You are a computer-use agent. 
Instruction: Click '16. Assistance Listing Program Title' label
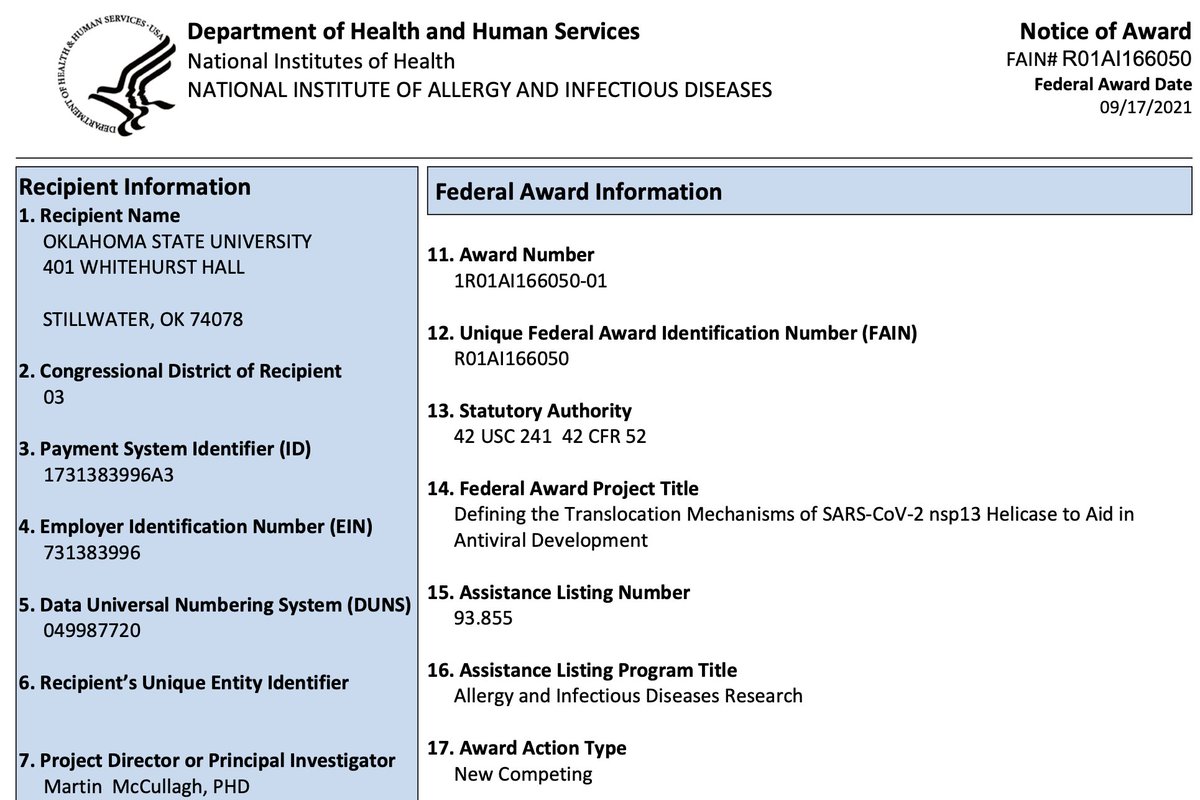(584, 671)
